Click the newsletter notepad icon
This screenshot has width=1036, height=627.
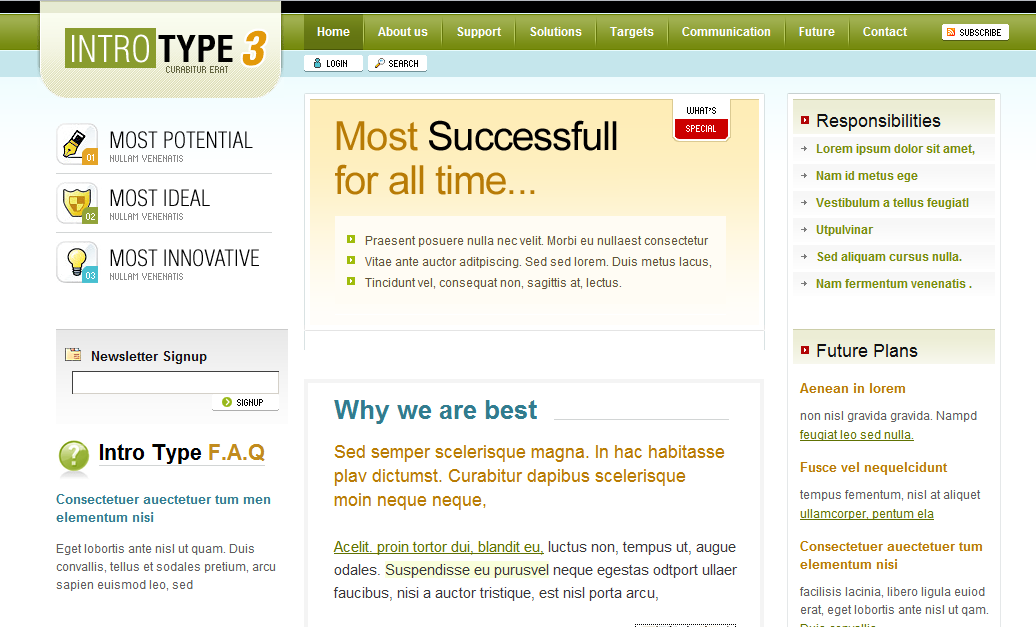[x=73, y=355]
